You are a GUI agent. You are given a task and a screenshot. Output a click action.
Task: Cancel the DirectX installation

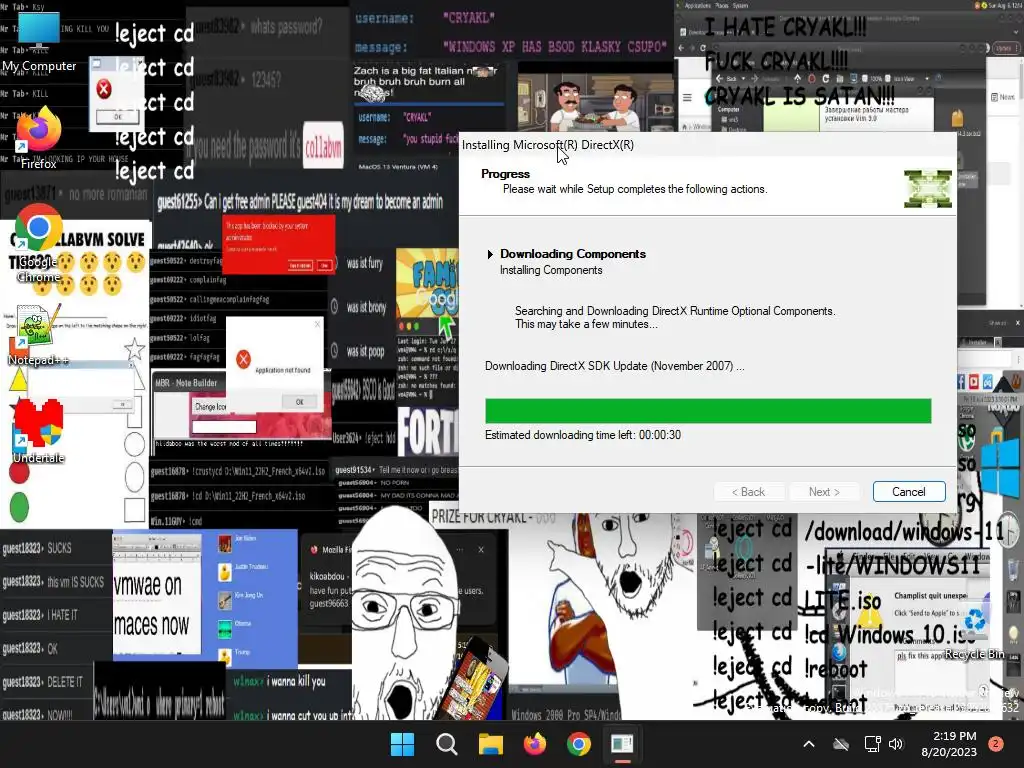pyautogui.click(x=909, y=492)
